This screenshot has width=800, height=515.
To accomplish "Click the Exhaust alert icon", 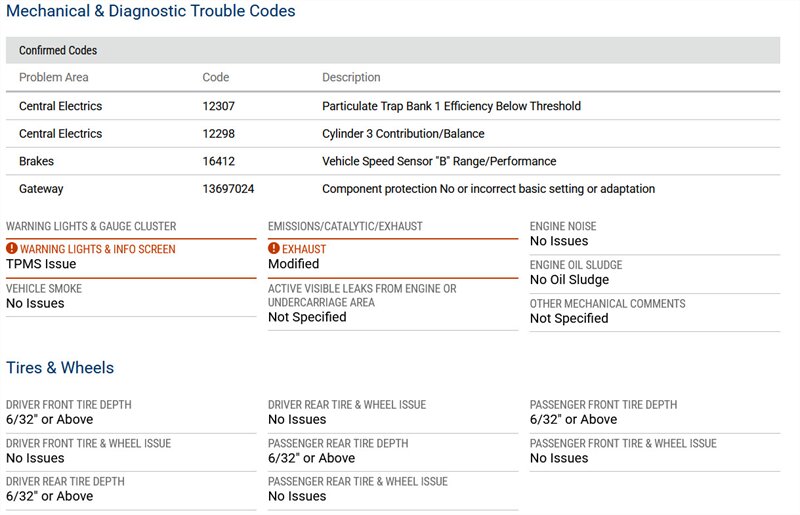I will [x=274, y=249].
